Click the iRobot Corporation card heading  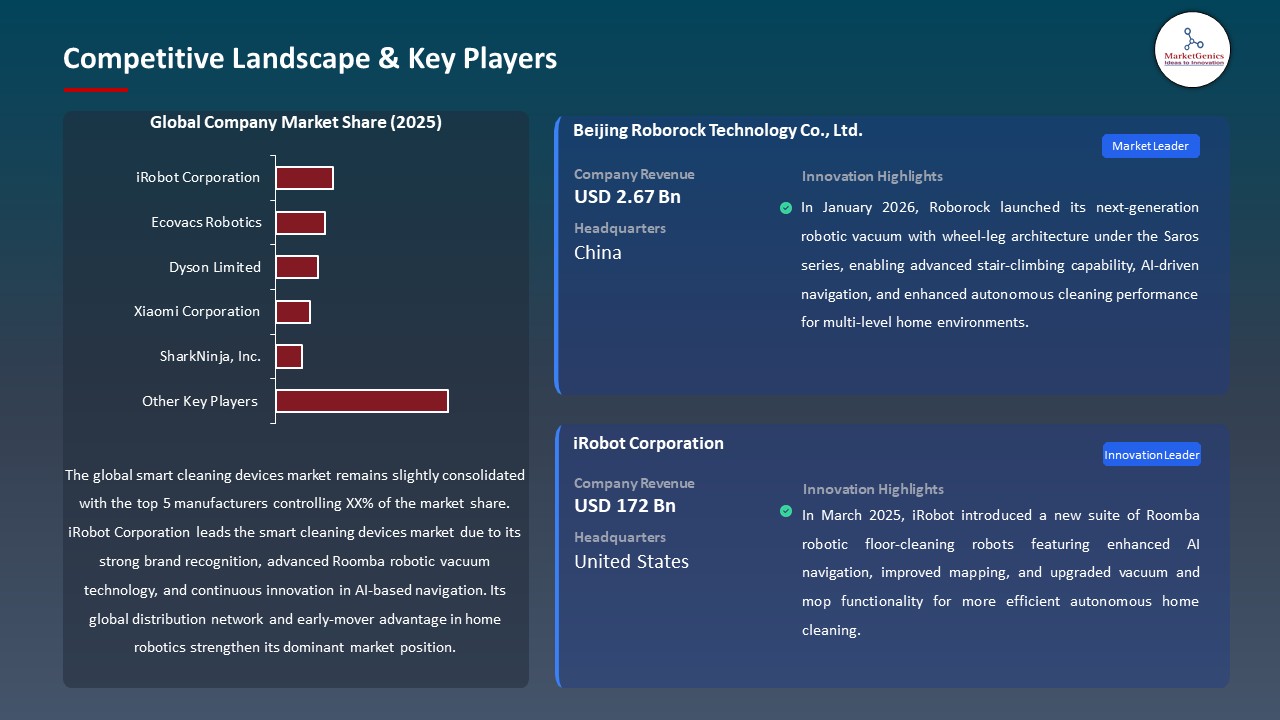pos(648,443)
